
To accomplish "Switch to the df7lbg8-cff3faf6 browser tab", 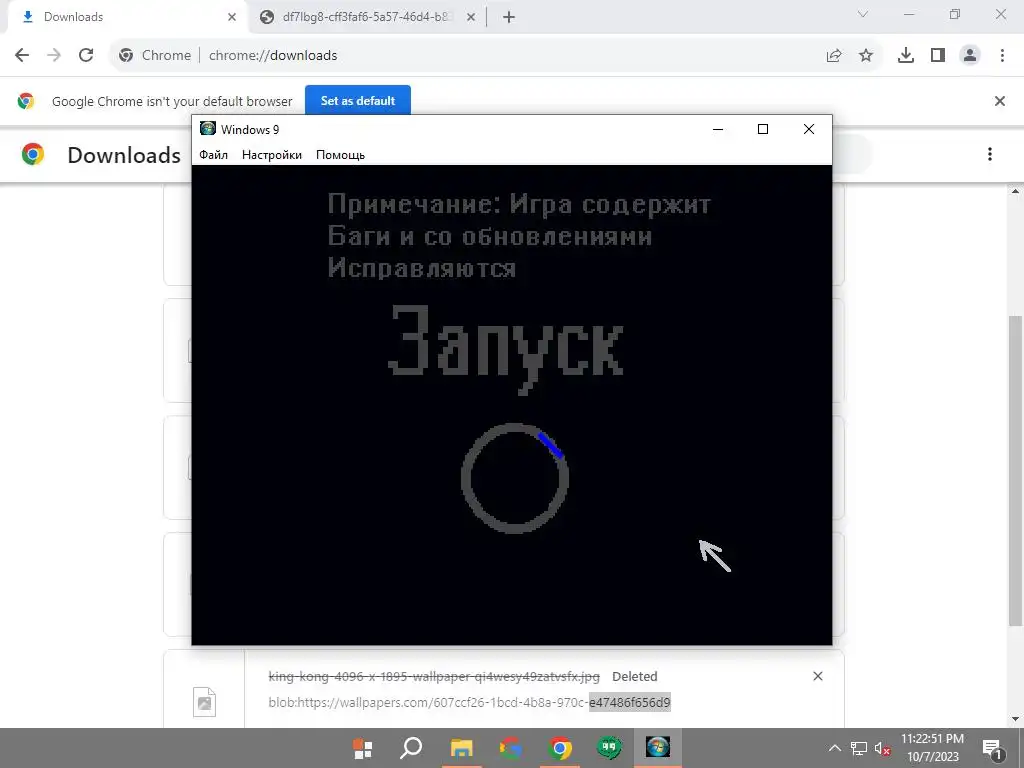I will click(366, 17).
